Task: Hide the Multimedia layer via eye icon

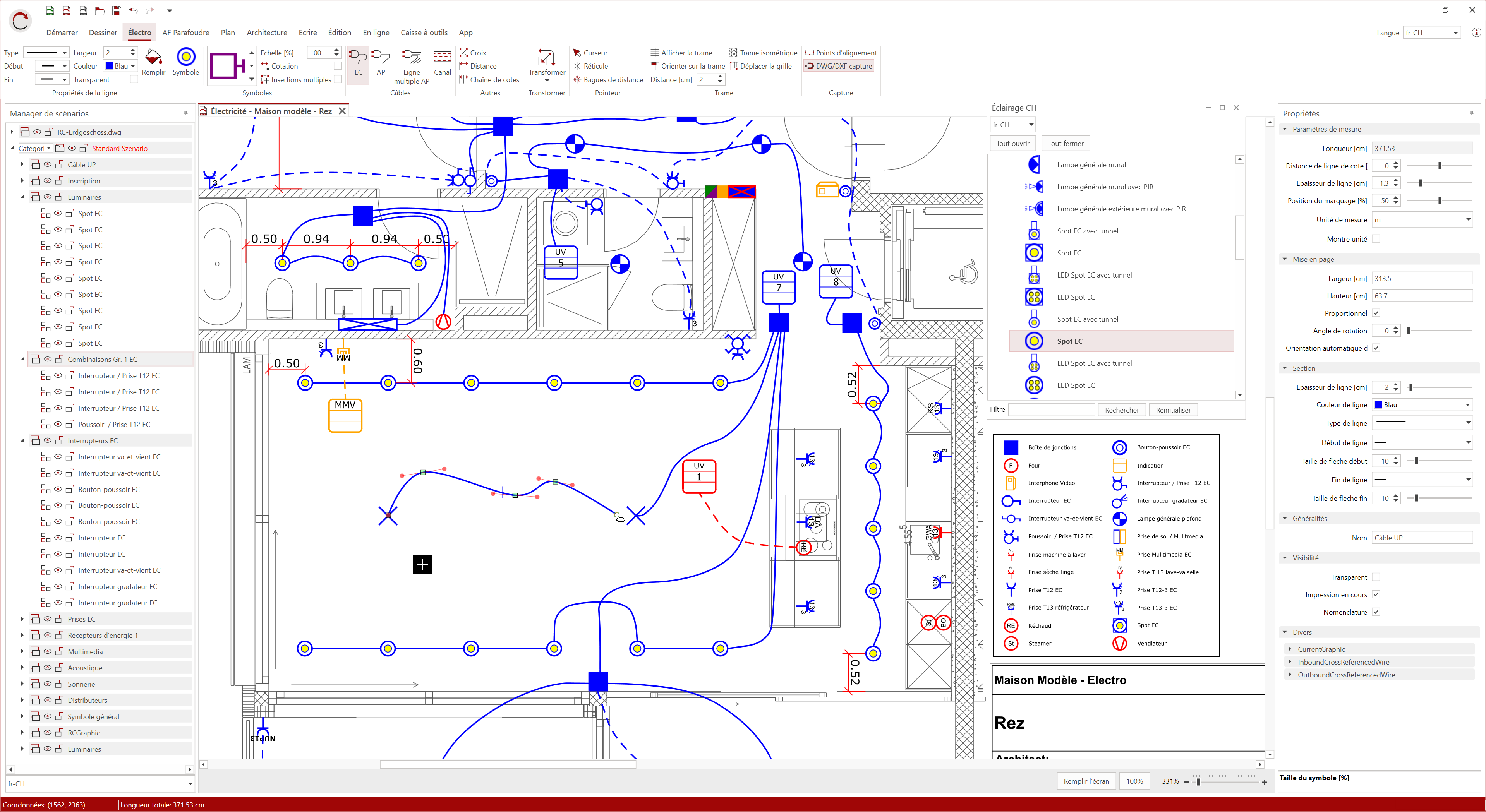Action: pos(47,652)
